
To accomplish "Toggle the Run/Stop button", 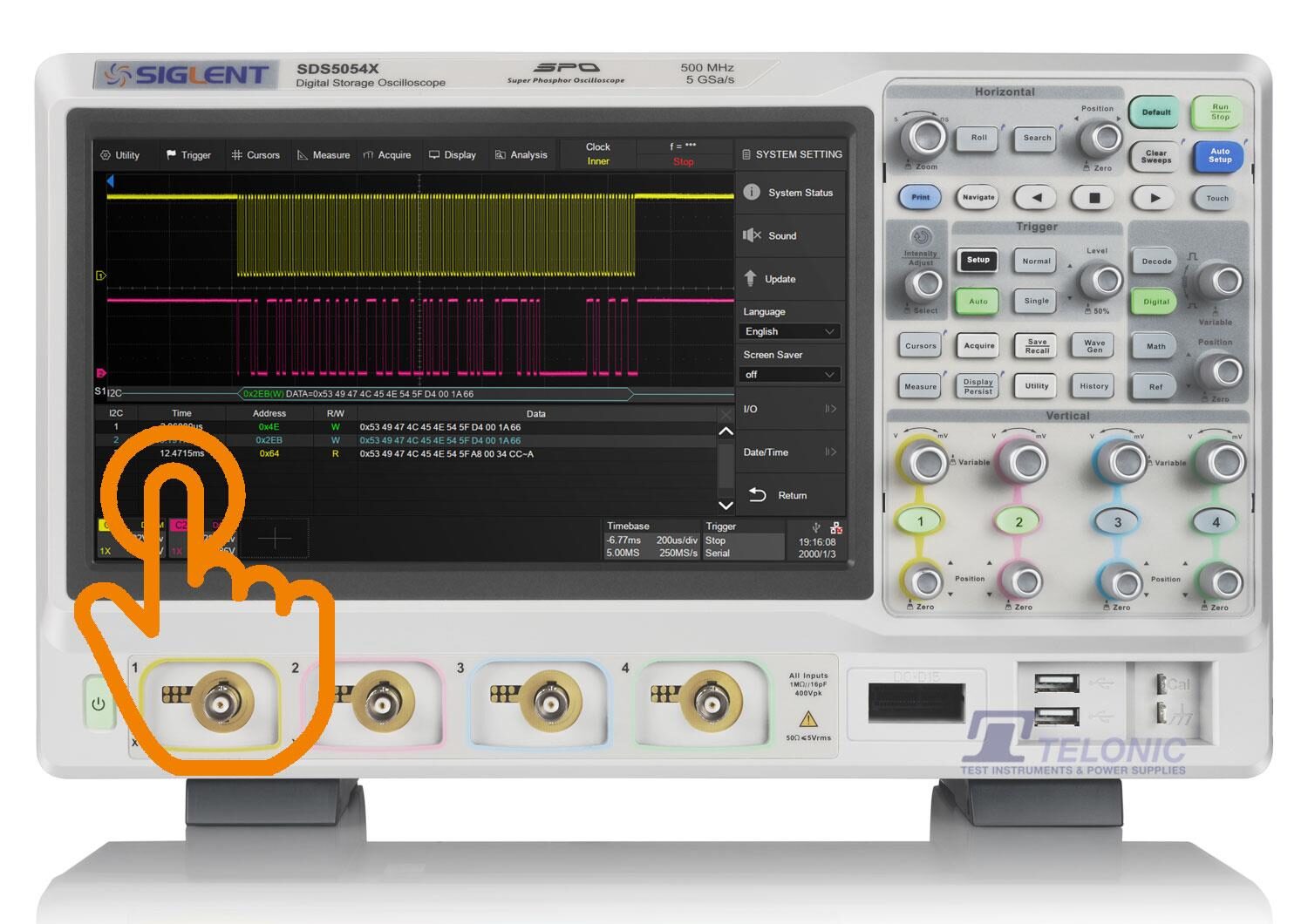I will click(1220, 112).
